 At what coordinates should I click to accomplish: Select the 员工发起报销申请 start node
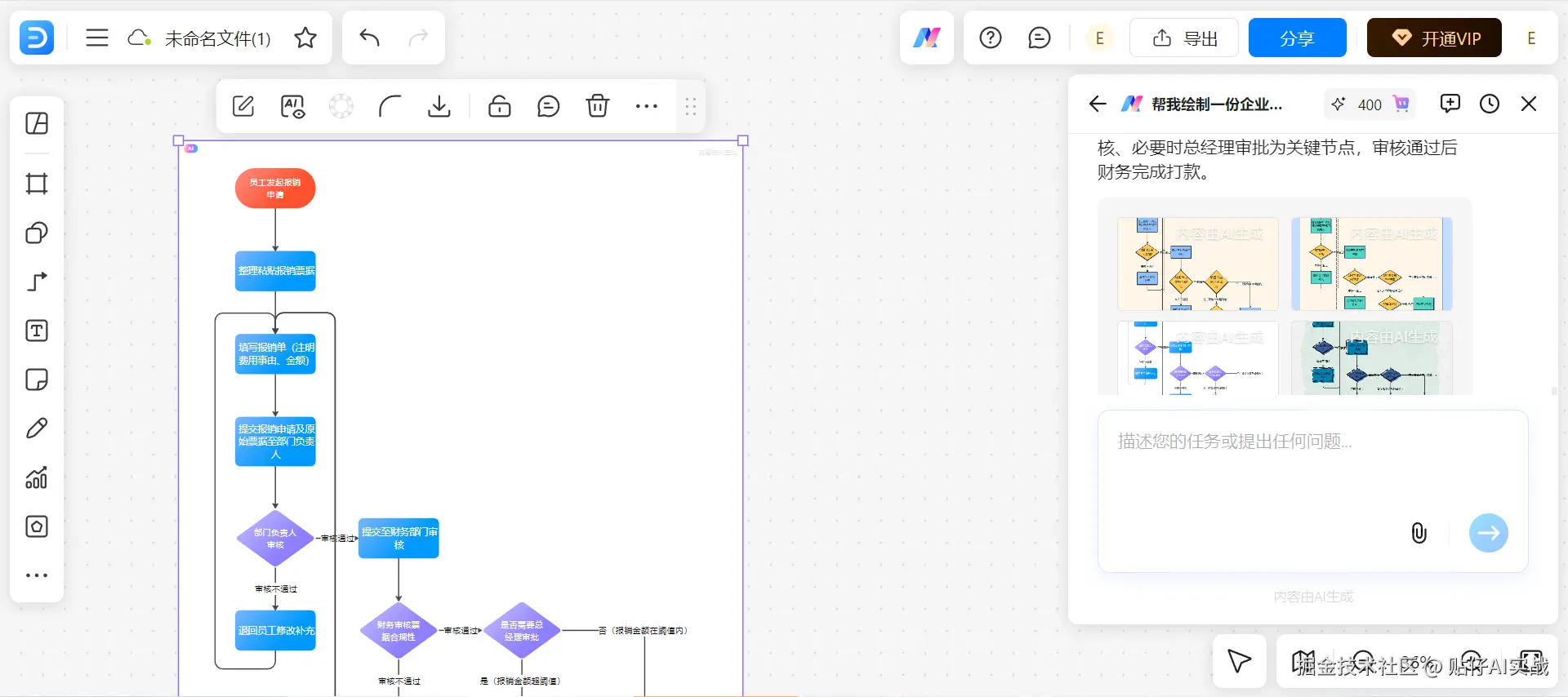pyautogui.click(x=275, y=189)
